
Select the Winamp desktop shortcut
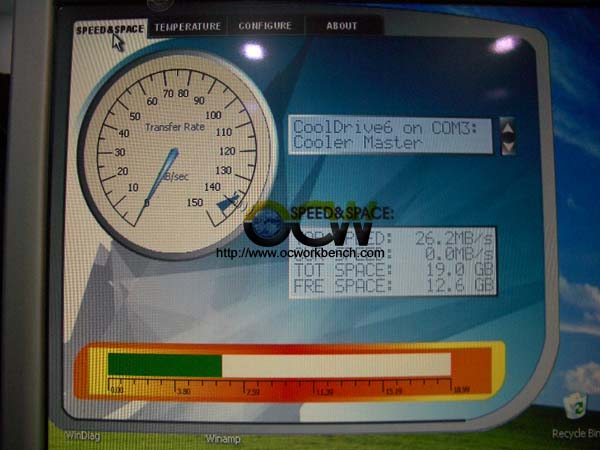pyautogui.click(x=223, y=439)
